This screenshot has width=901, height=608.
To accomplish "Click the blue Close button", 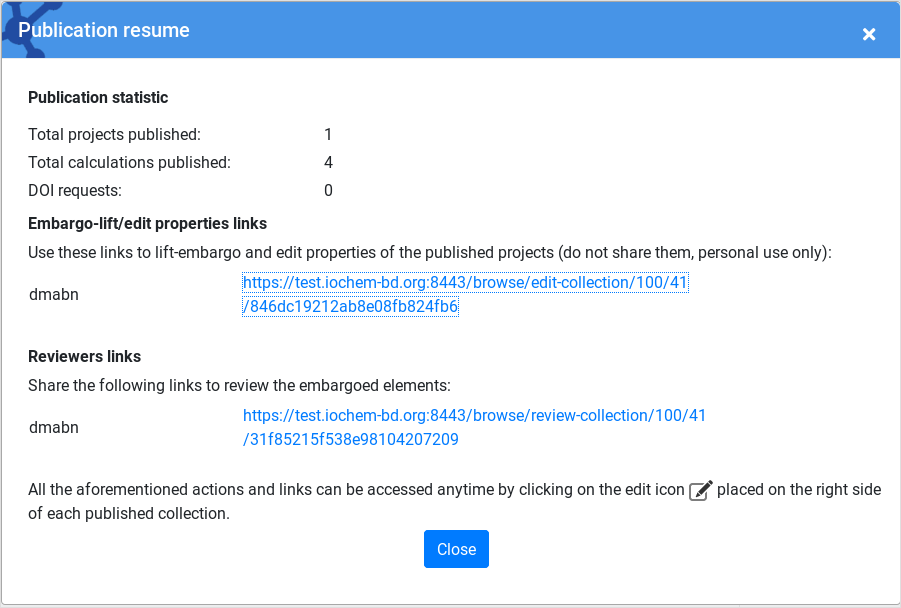I will pyautogui.click(x=456, y=549).
